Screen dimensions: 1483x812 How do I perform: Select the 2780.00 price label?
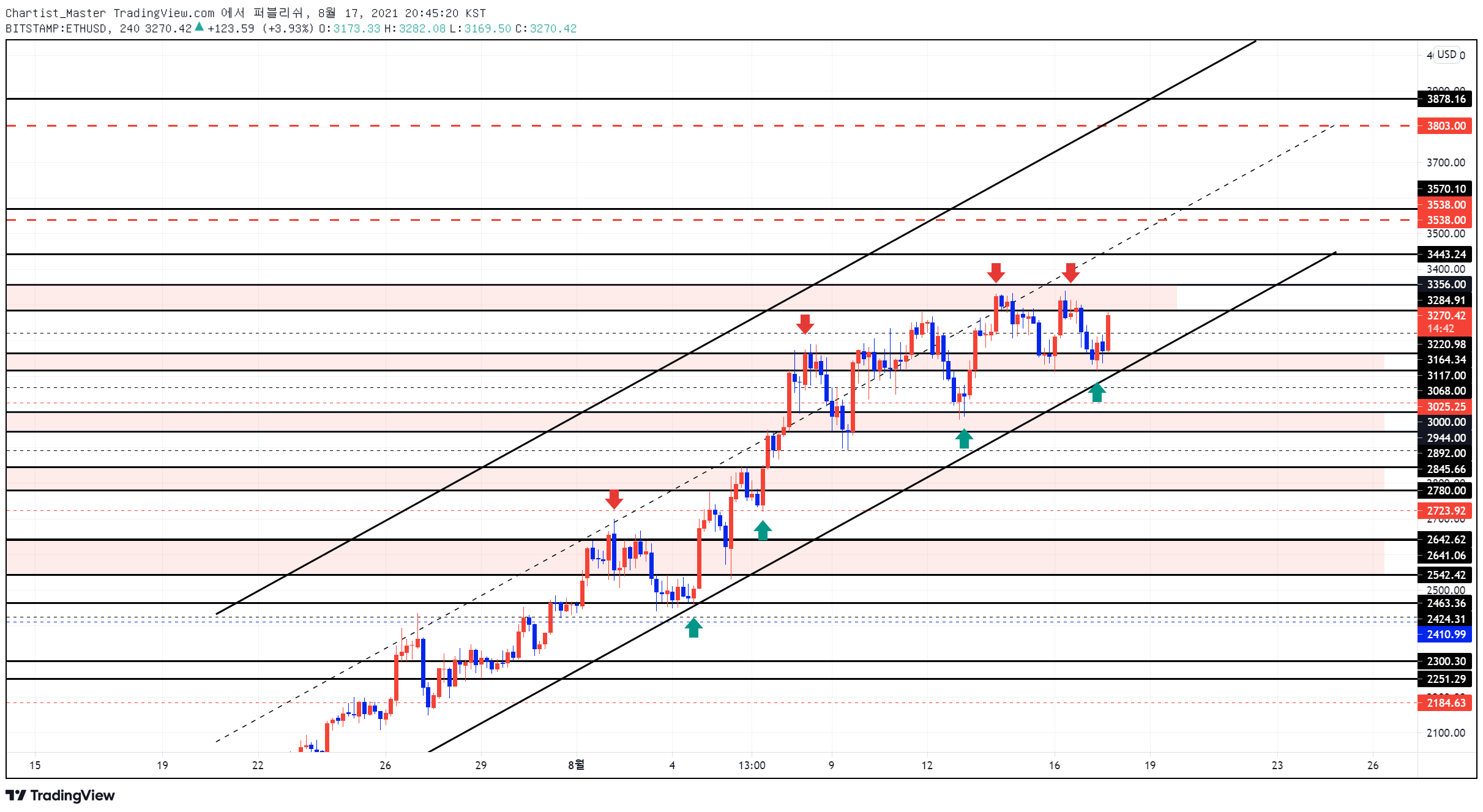(x=1445, y=491)
